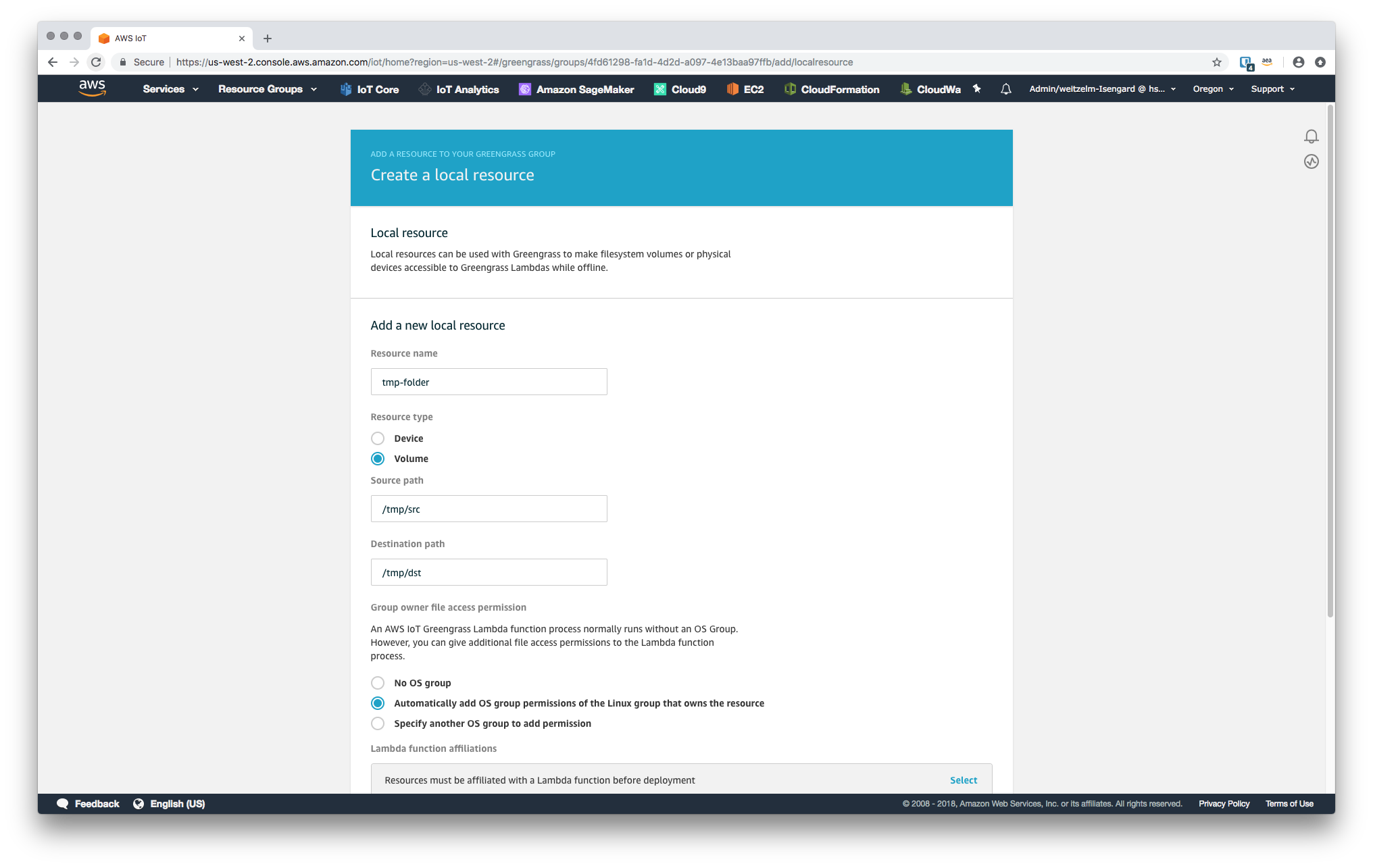Choose Automatically add OS group permissions

(x=378, y=703)
